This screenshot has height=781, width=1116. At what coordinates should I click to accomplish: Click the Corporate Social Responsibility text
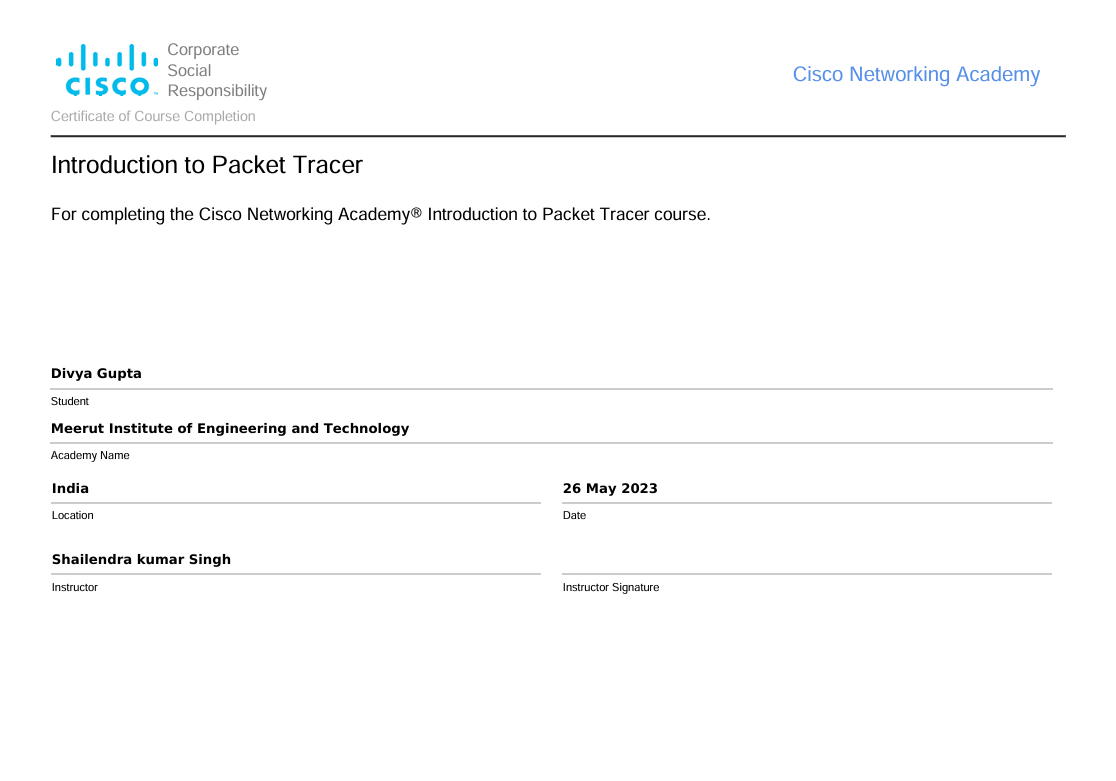[x=217, y=70]
